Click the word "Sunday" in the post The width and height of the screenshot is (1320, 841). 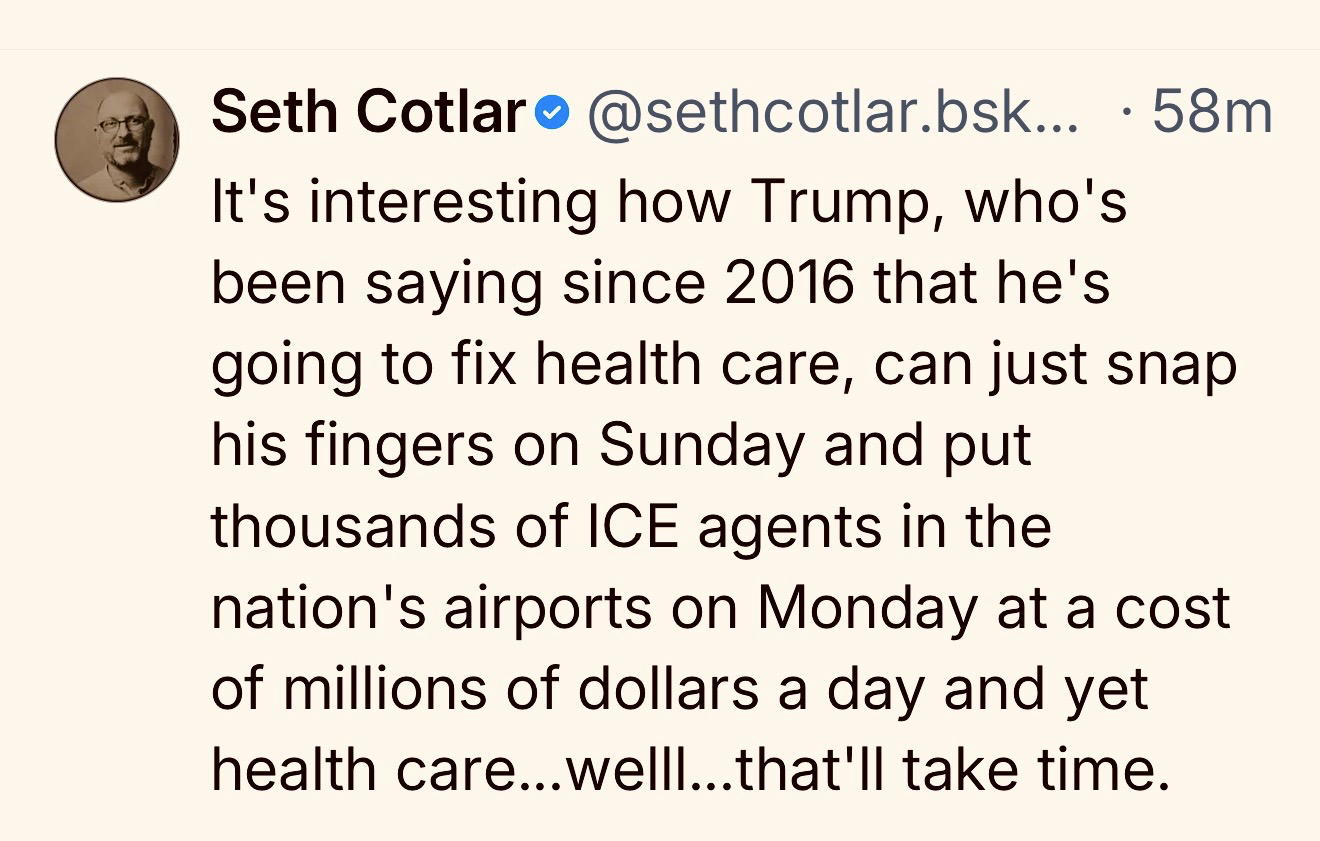701,445
